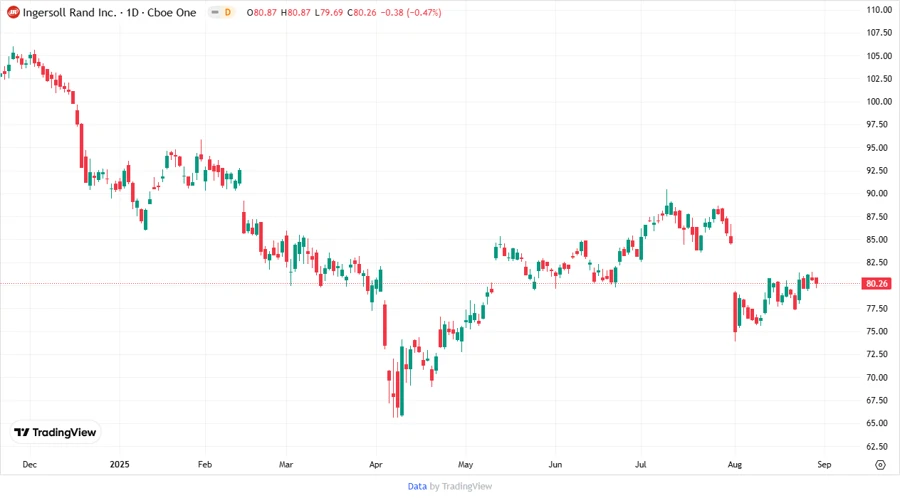
Task: Open the chart settings gear icon
Action: (880, 465)
